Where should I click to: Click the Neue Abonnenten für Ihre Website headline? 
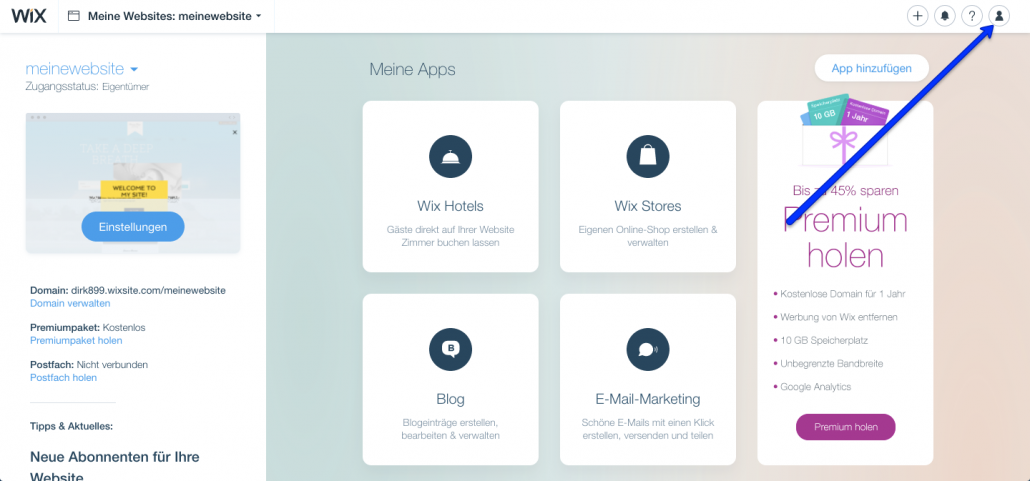(115, 467)
